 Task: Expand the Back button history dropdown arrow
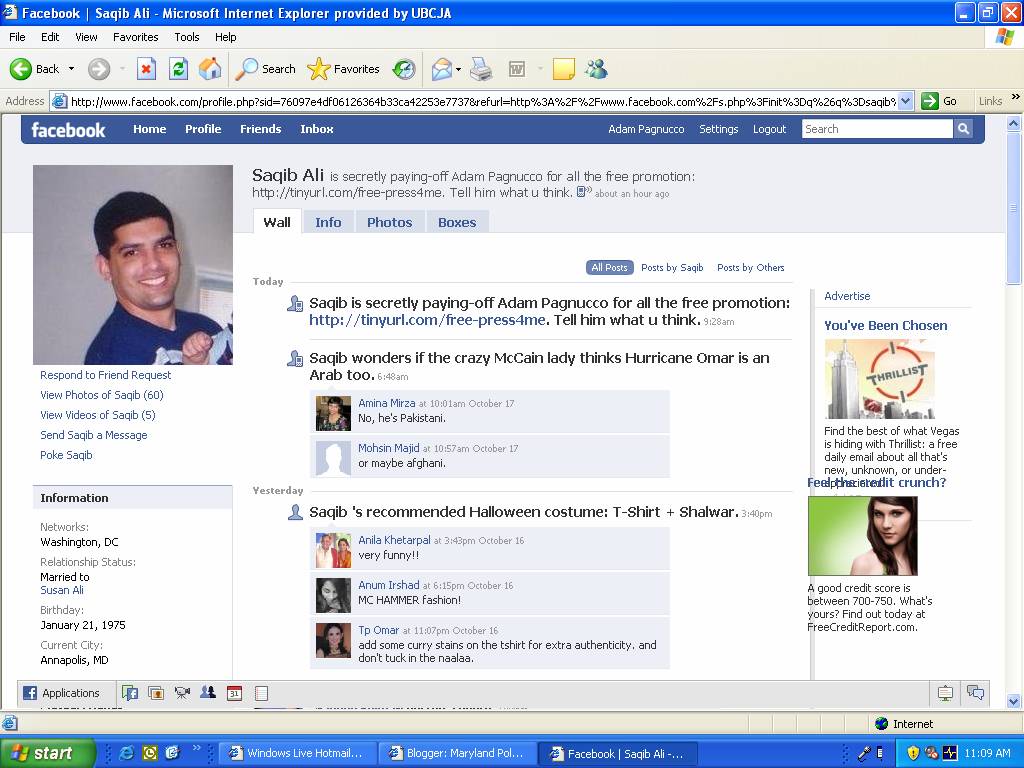(72, 69)
